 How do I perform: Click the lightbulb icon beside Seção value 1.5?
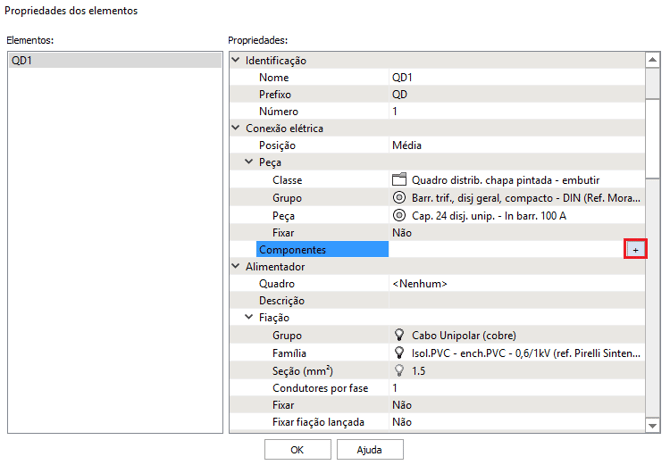click(399, 370)
